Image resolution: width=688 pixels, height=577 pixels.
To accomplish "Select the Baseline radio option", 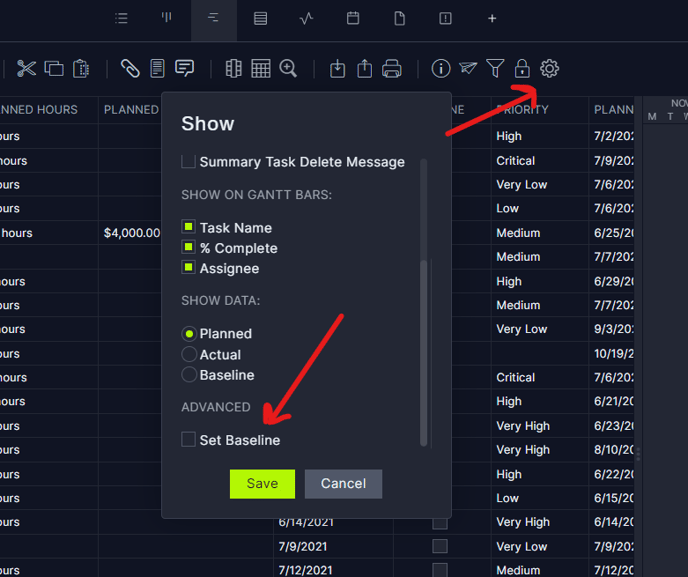I will click(189, 375).
